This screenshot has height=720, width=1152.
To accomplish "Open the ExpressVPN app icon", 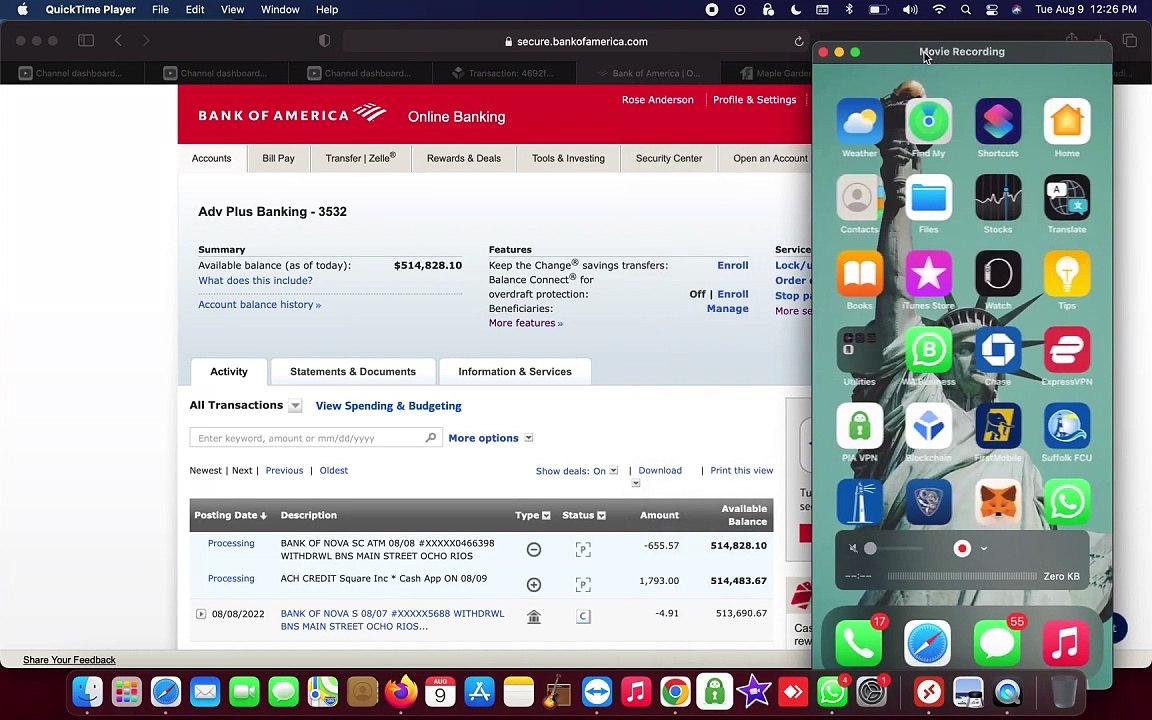I will [1067, 350].
